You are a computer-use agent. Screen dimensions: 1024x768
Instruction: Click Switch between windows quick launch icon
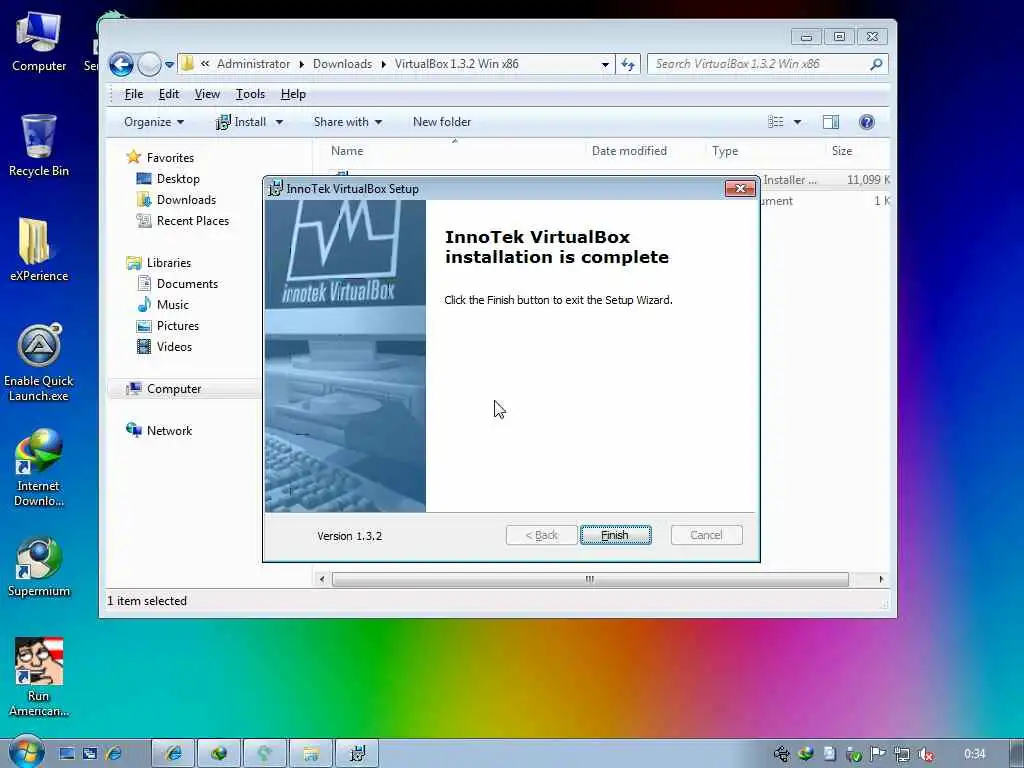(90, 754)
